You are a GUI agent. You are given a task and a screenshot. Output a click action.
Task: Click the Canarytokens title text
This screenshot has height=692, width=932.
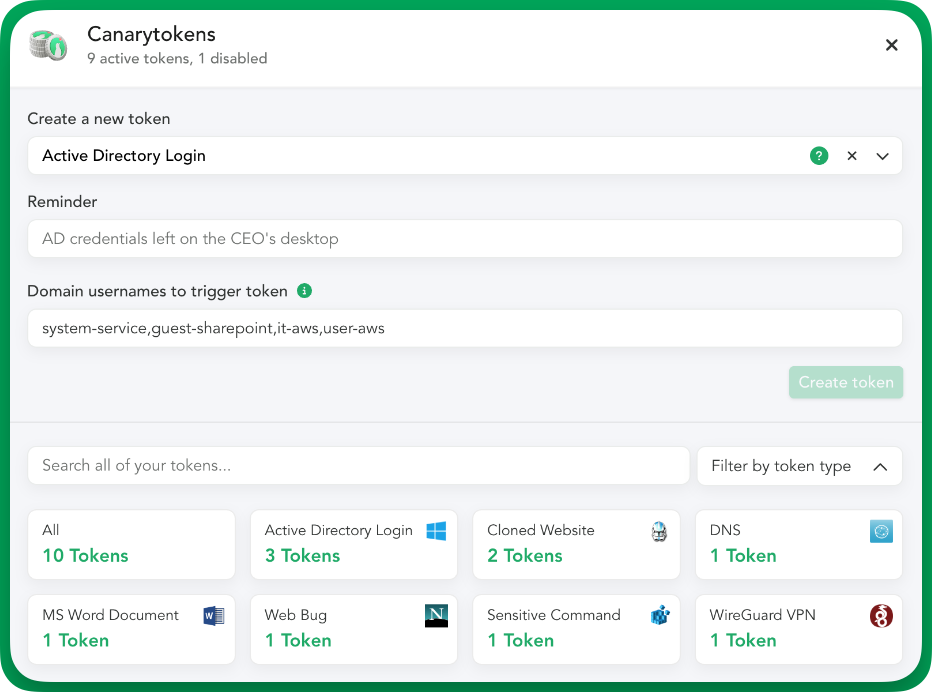[x=151, y=34]
